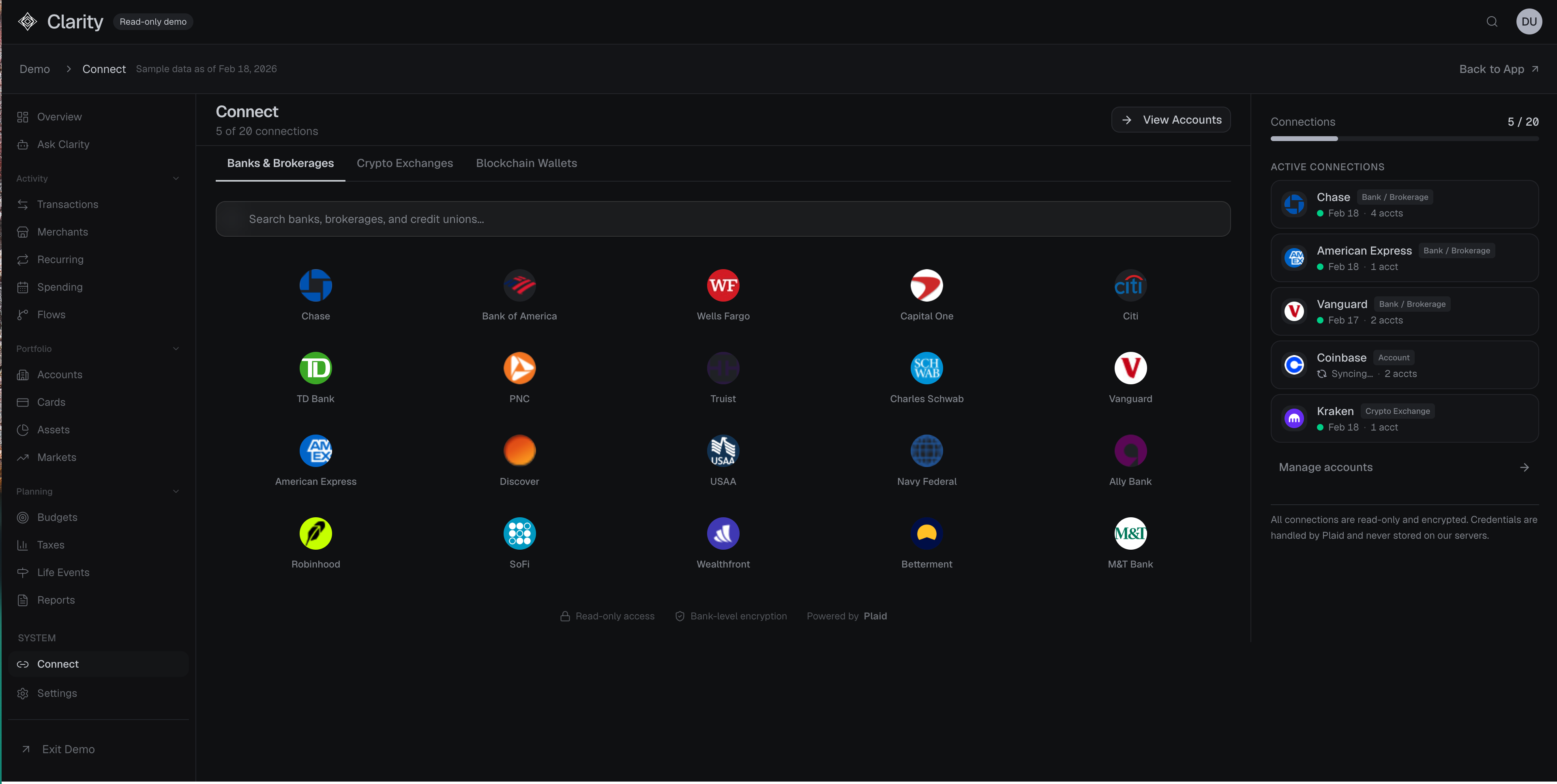The image size is (1557, 784).
Task: Select Coinbase in active connections
Action: [1404, 364]
